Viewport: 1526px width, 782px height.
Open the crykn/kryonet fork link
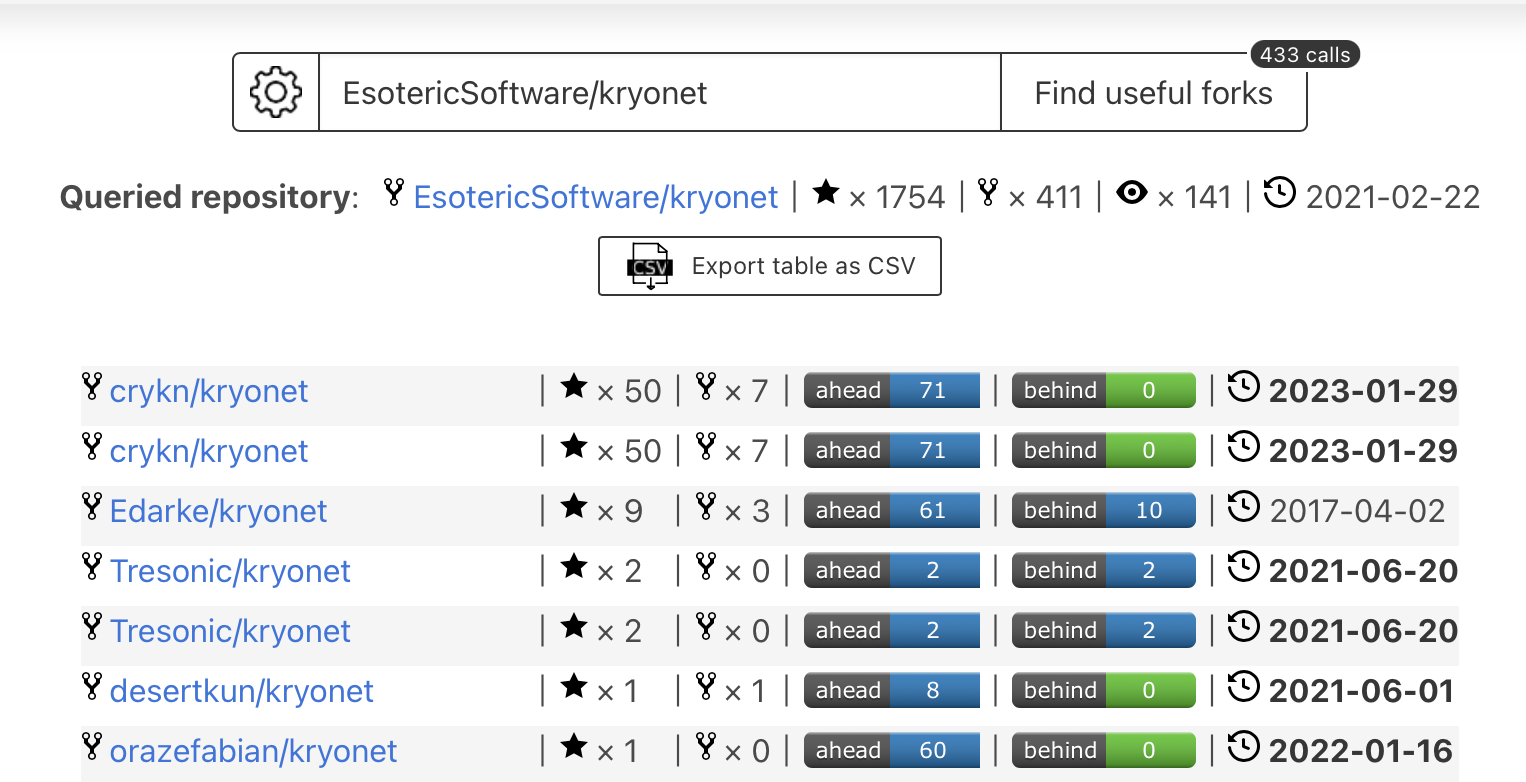pyautogui.click(x=208, y=390)
